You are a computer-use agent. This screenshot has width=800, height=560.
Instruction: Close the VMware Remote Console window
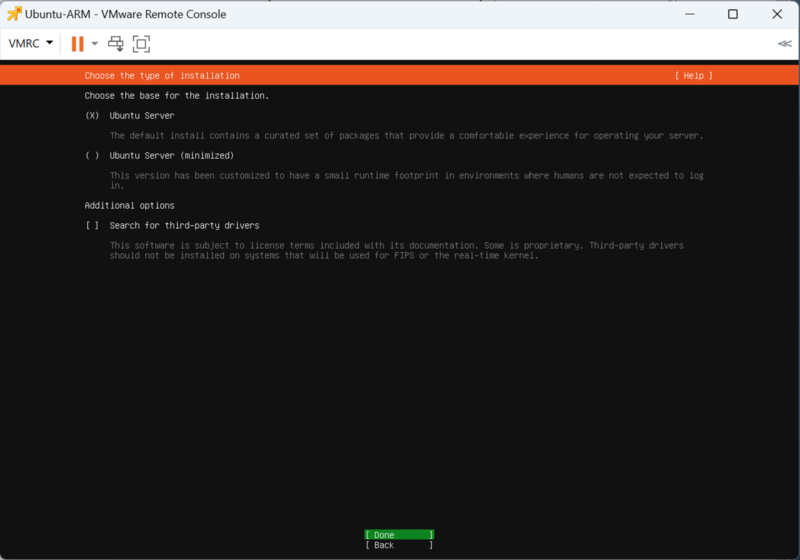tap(777, 14)
